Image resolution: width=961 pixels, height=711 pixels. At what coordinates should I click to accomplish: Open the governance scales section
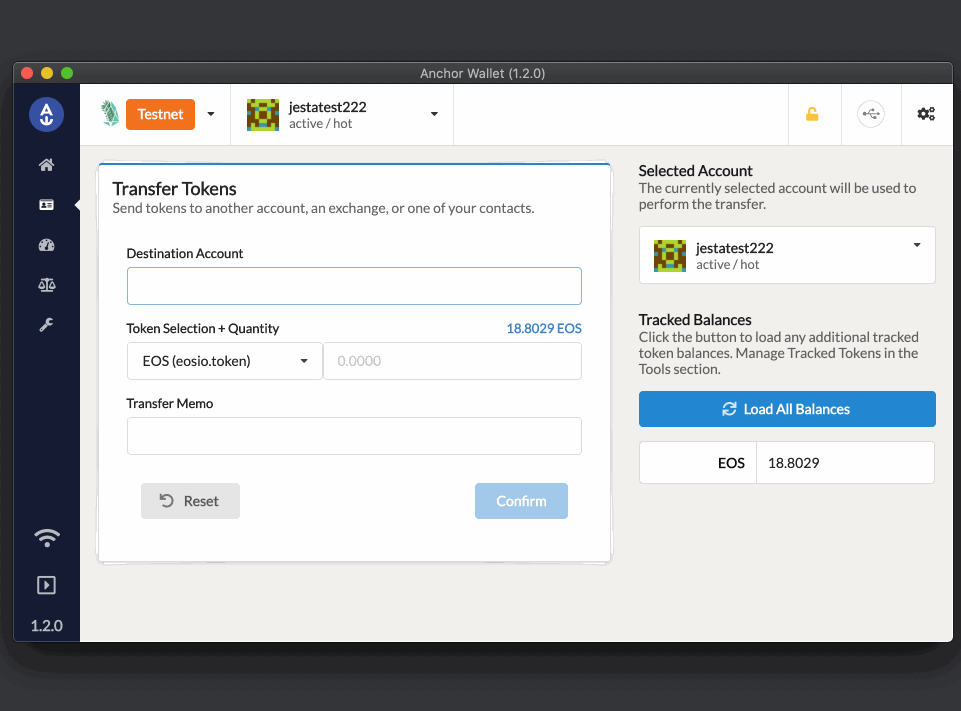pos(47,285)
